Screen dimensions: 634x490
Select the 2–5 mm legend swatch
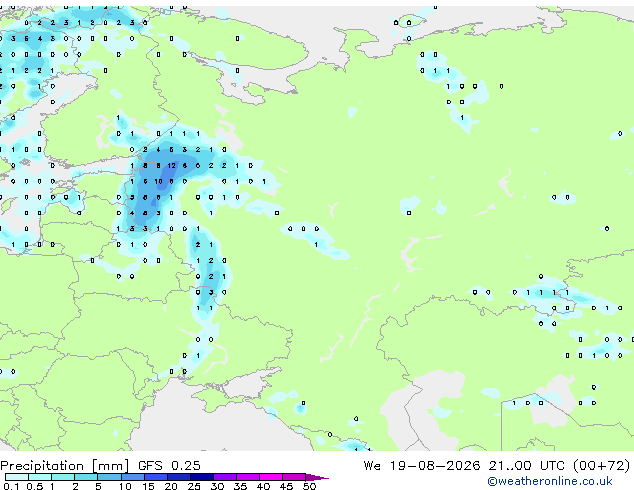(86, 477)
